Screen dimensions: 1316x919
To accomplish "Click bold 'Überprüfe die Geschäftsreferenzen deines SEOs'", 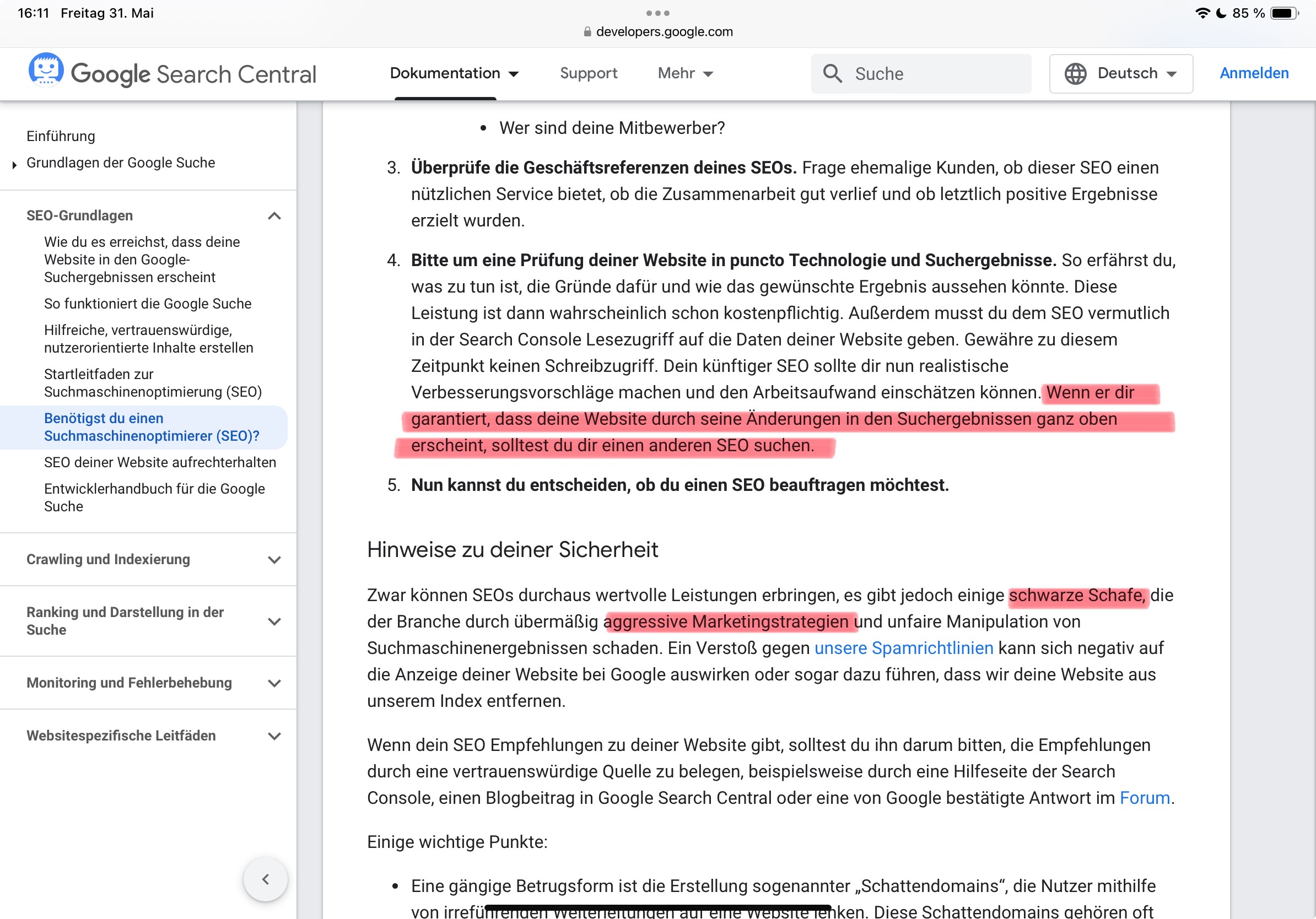I will coord(603,167).
